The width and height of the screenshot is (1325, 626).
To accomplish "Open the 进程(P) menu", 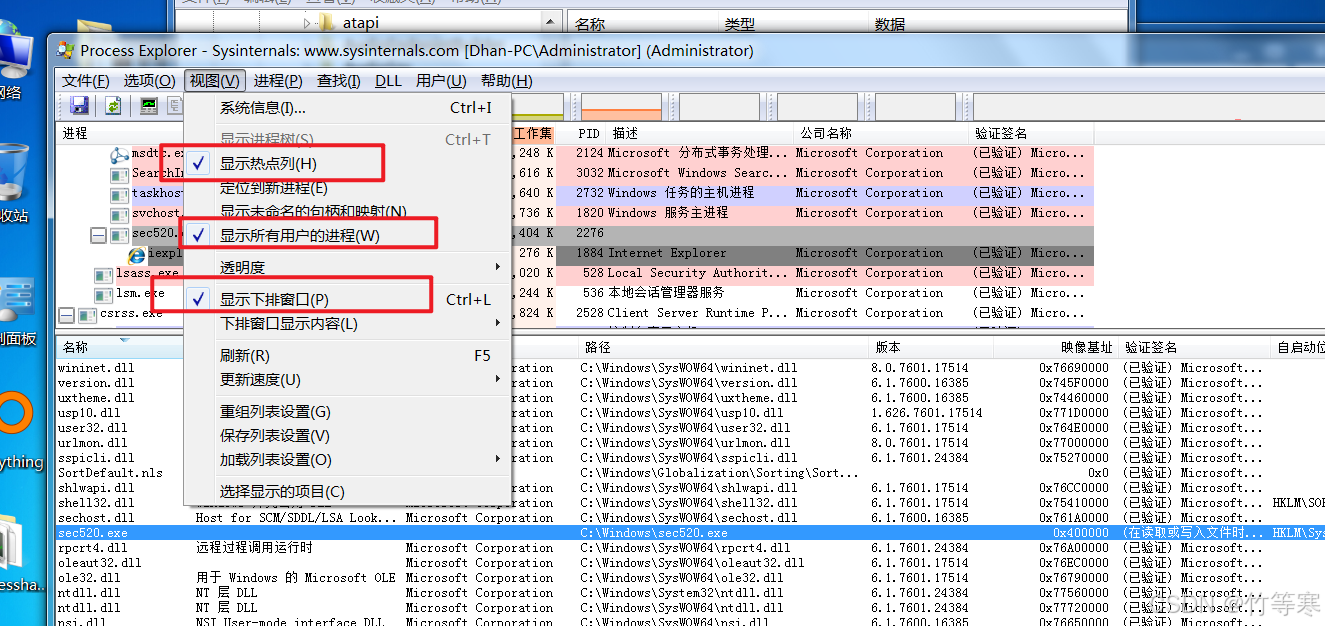I will pyautogui.click(x=278, y=81).
